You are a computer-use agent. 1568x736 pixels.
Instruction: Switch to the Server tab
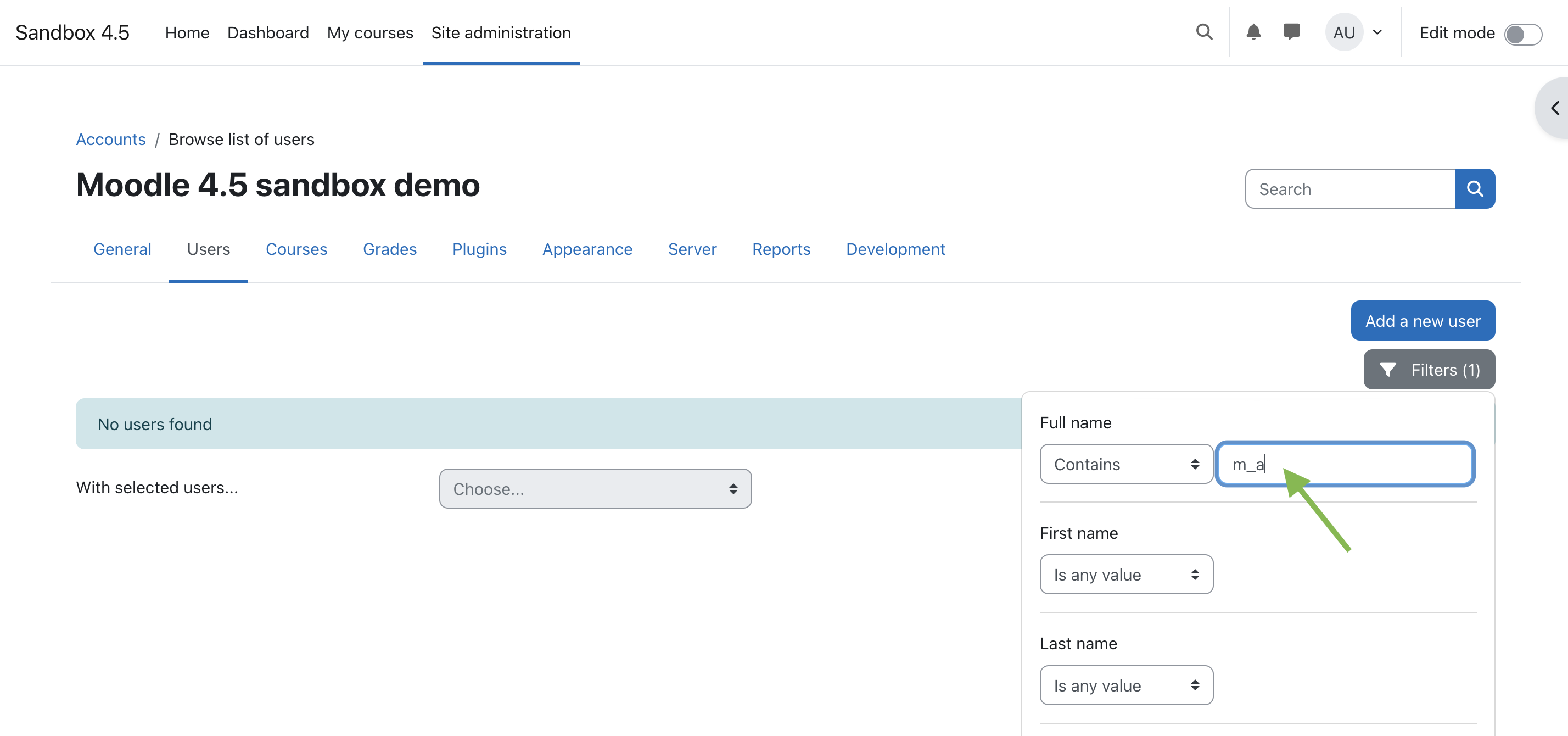tap(692, 249)
